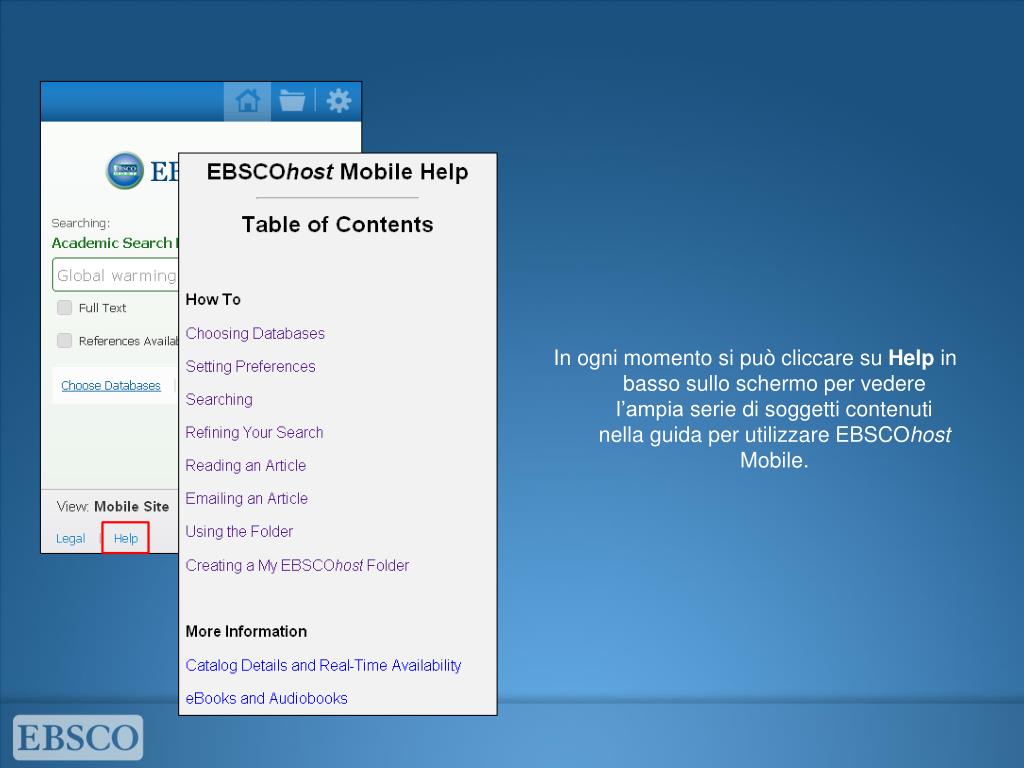Click the EBSCOhost Mobile Help title
Image resolution: width=1024 pixels, height=768 pixels.
pyautogui.click(x=338, y=172)
